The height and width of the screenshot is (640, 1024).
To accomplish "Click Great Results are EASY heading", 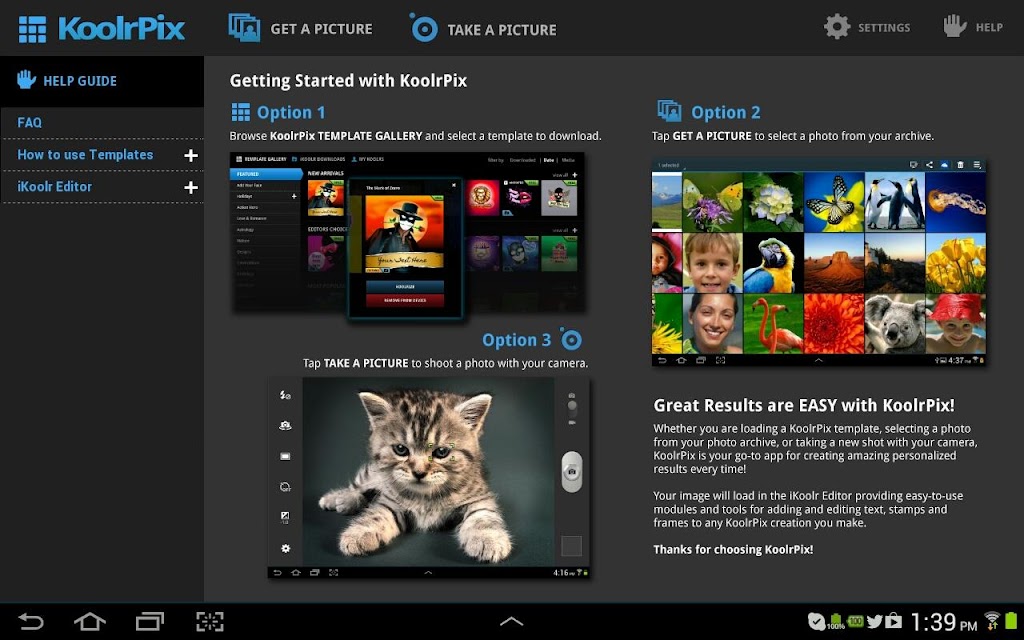I will coord(804,405).
